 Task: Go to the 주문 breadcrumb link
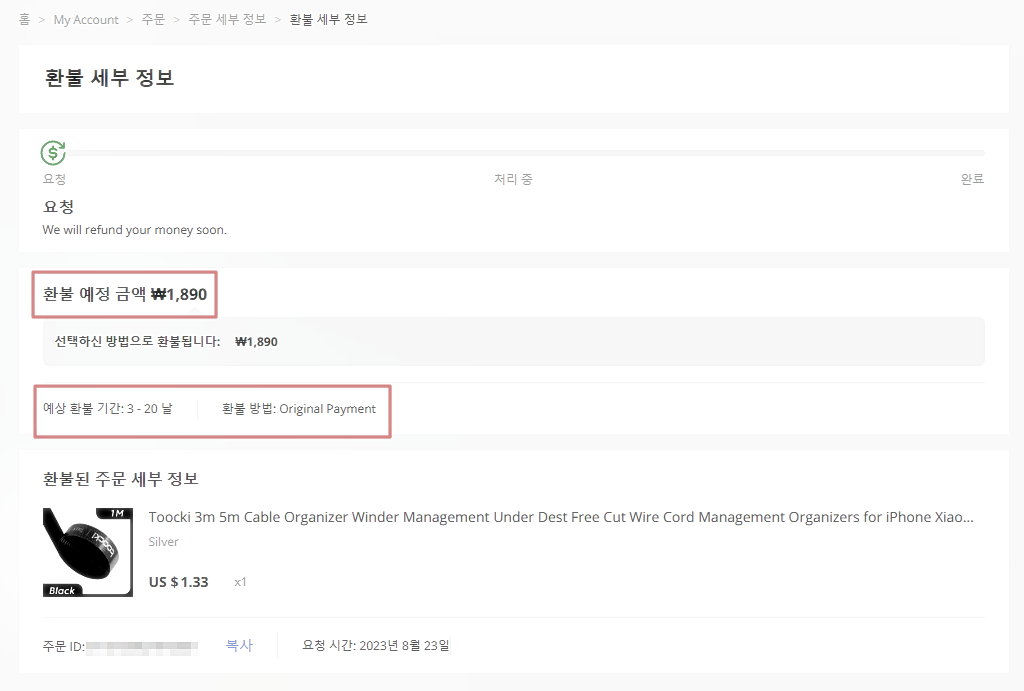click(155, 19)
